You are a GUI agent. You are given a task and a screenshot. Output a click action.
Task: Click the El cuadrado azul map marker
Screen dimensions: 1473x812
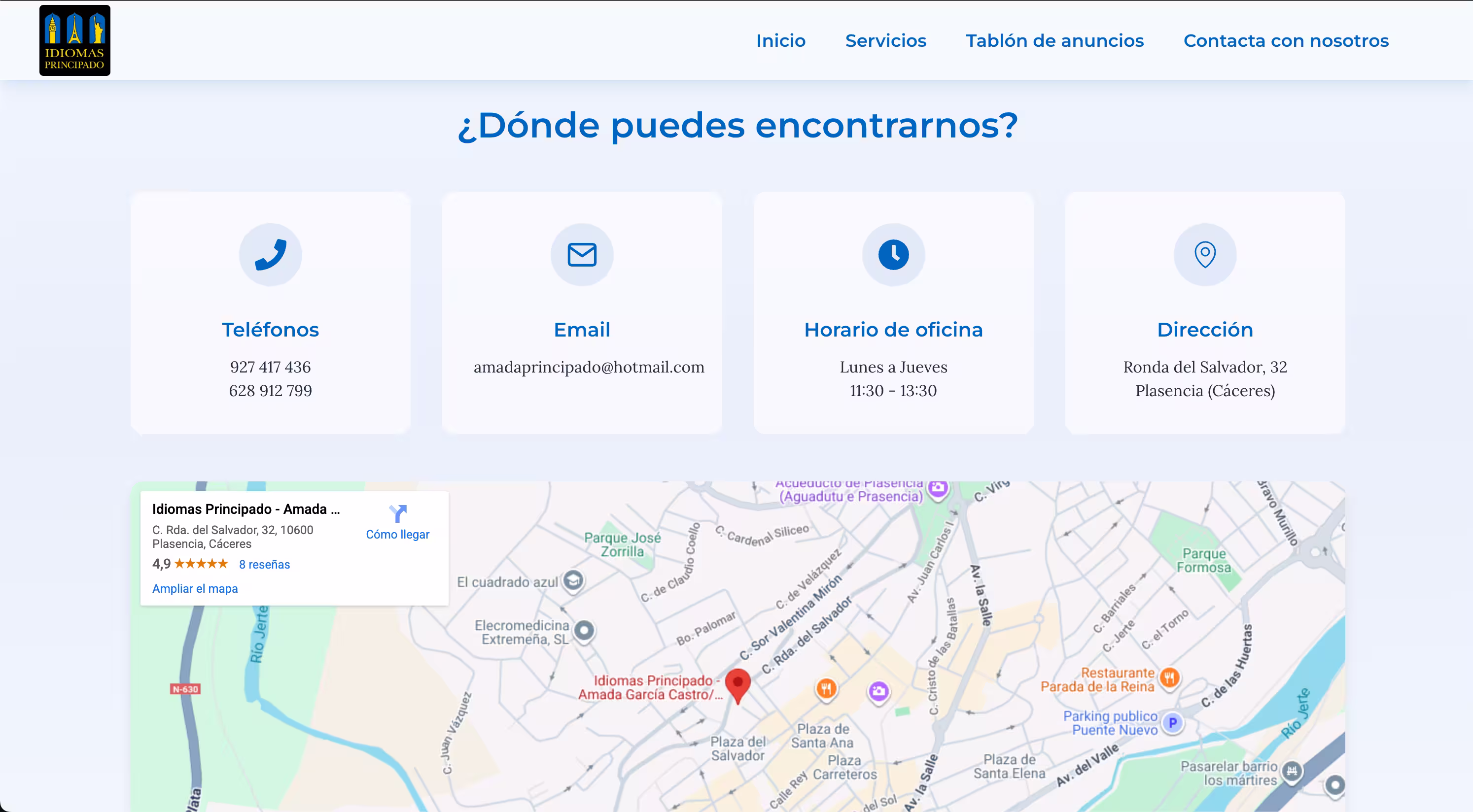[x=573, y=580]
